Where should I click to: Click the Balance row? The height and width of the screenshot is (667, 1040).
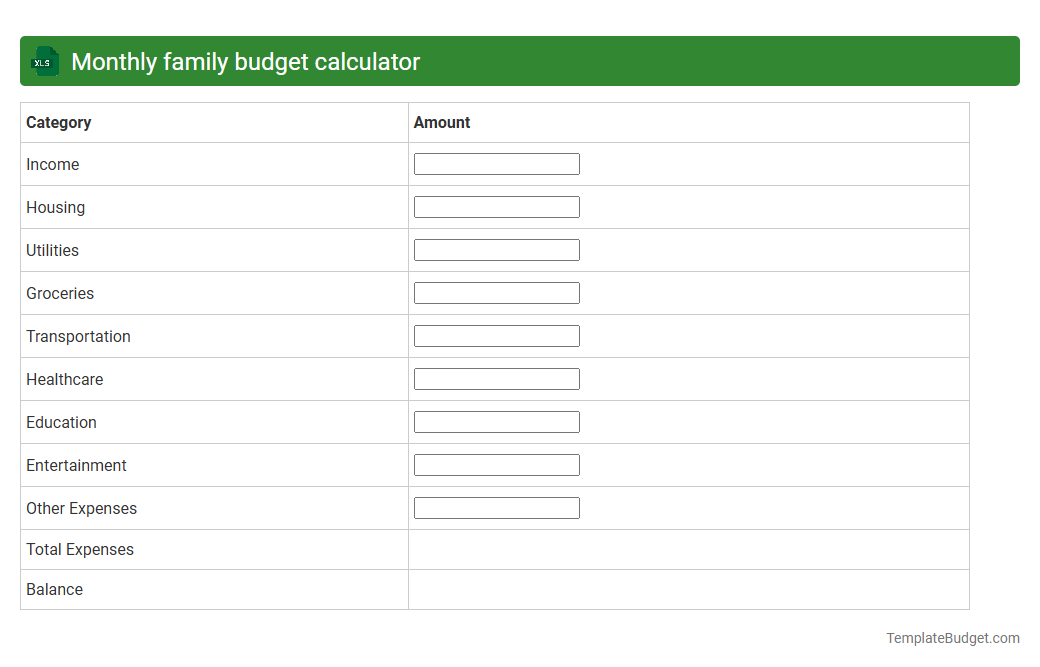54,589
